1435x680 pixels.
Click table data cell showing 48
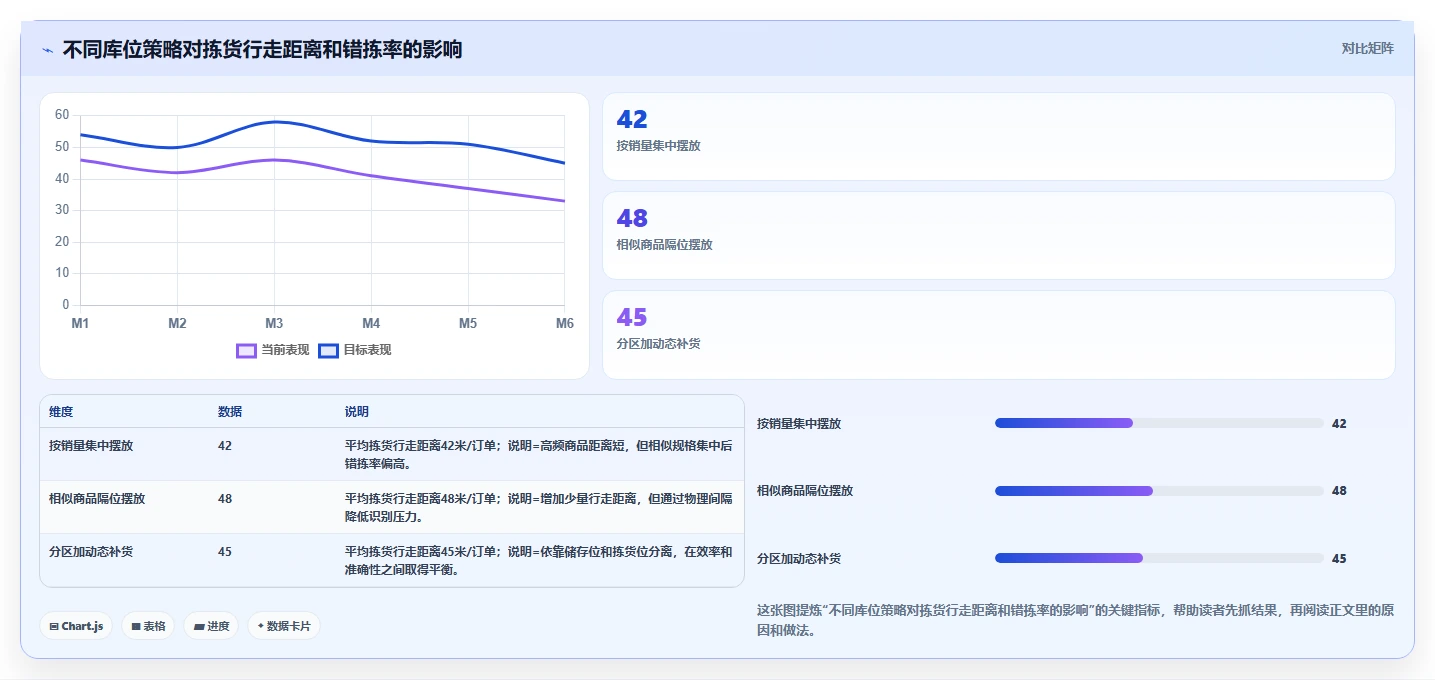pyautogui.click(x=225, y=498)
